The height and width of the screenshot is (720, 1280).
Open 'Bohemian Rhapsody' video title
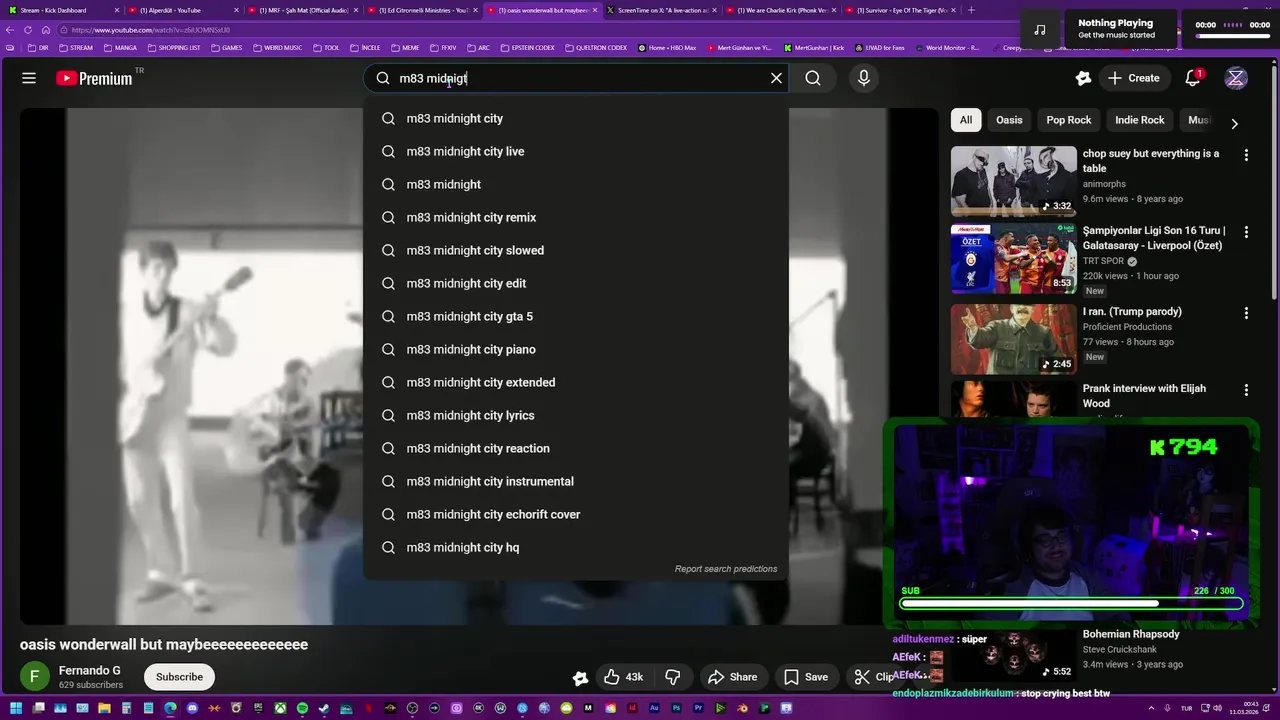point(1131,634)
